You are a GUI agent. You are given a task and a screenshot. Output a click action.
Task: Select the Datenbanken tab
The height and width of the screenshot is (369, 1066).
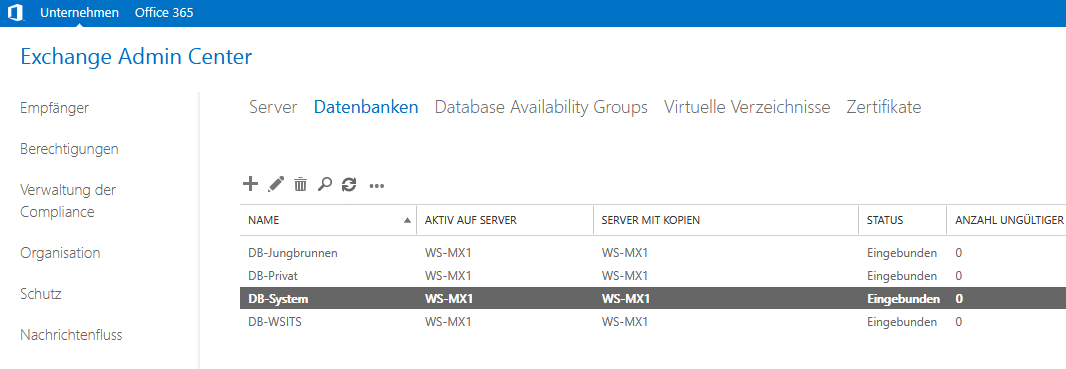366,107
